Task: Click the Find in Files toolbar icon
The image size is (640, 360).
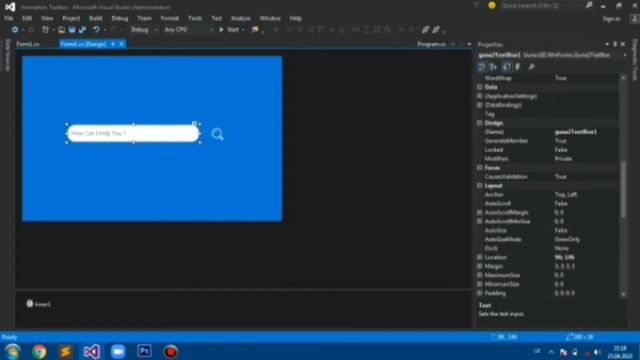Action: (x=255, y=29)
